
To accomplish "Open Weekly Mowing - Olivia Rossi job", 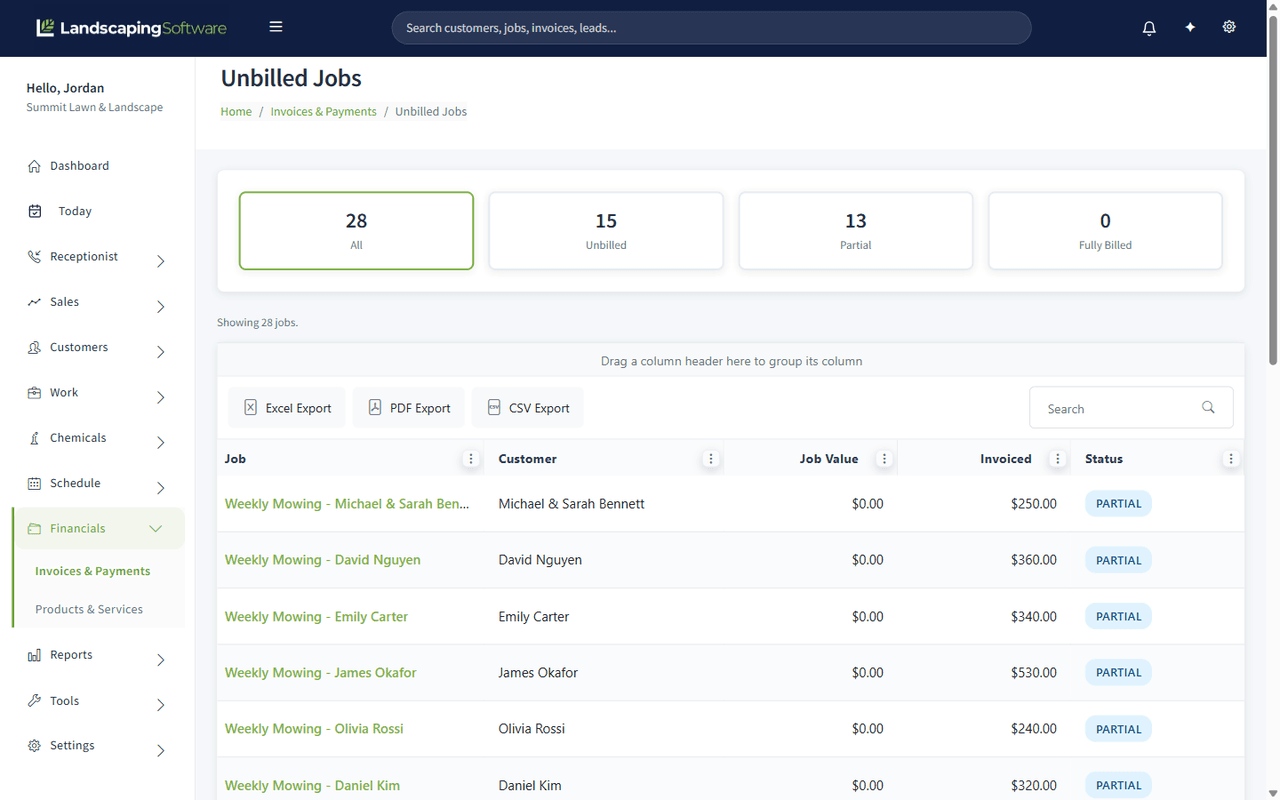I will (314, 729).
